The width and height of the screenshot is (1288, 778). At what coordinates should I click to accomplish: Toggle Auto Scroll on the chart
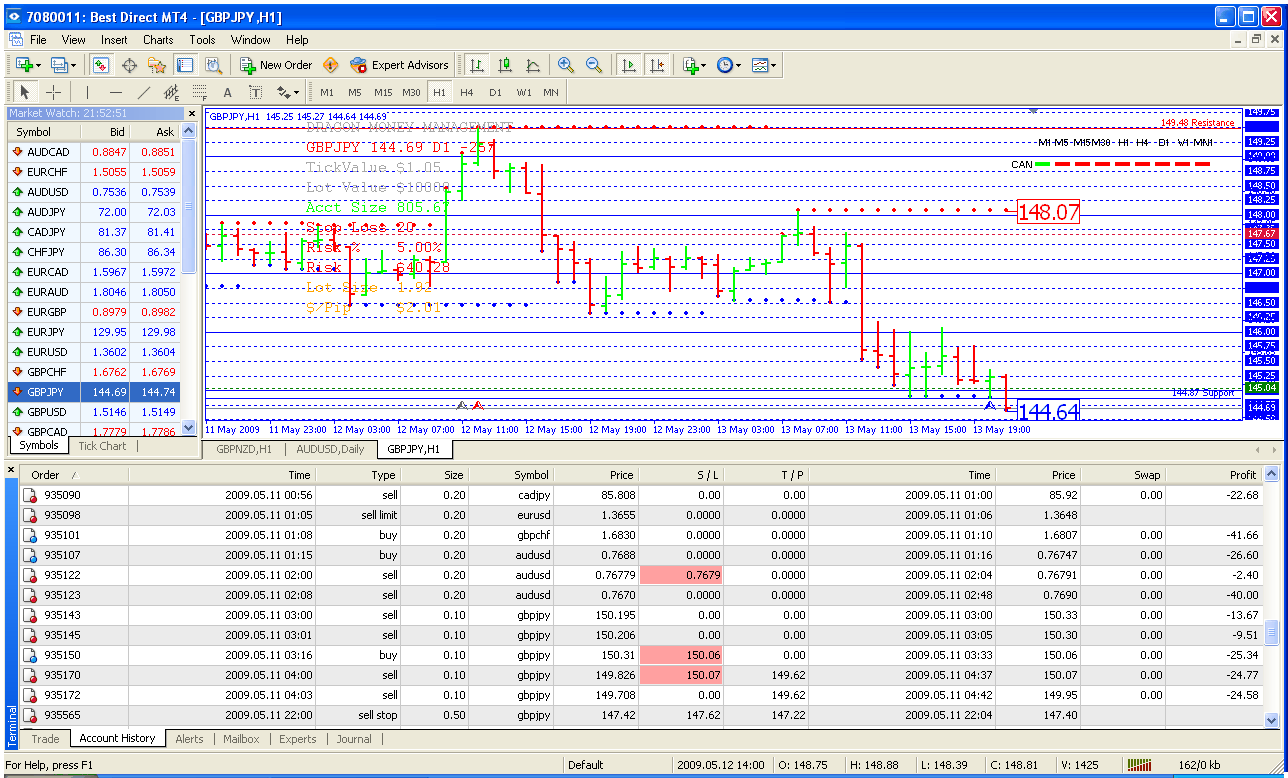coord(628,65)
